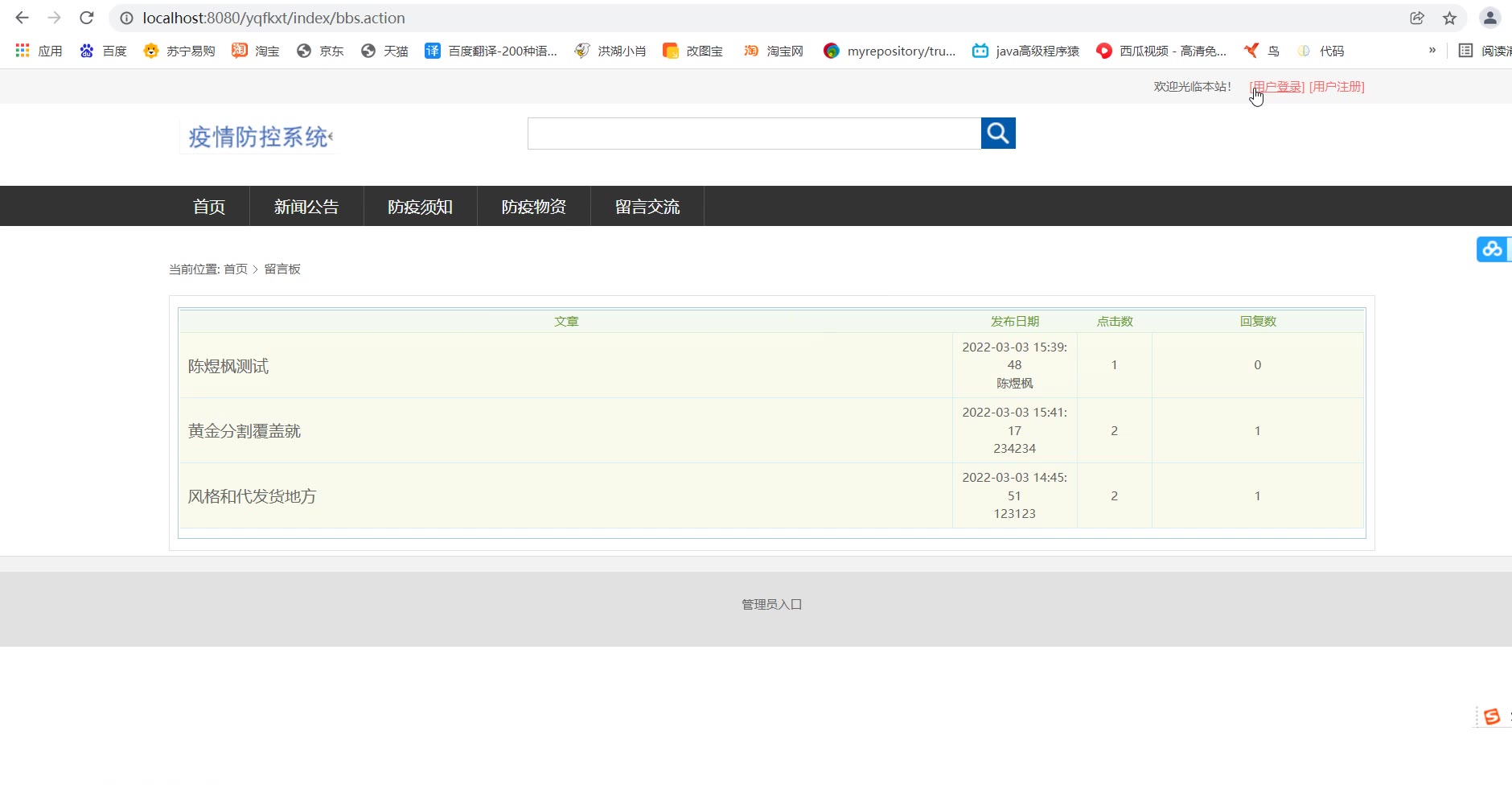This screenshot has height=785, width=1512.
Task: Click the 发布日期 column header
Action: pyautogui.click(x=1015, y=322)
